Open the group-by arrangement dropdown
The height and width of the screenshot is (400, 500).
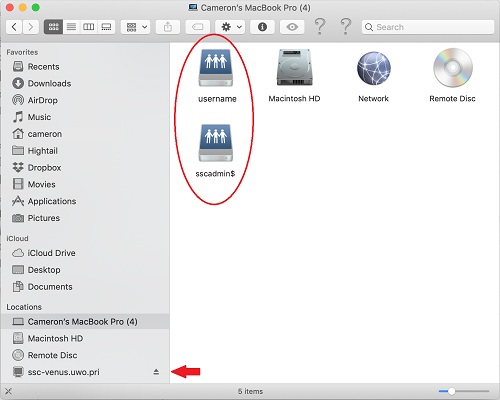(136, 27)
